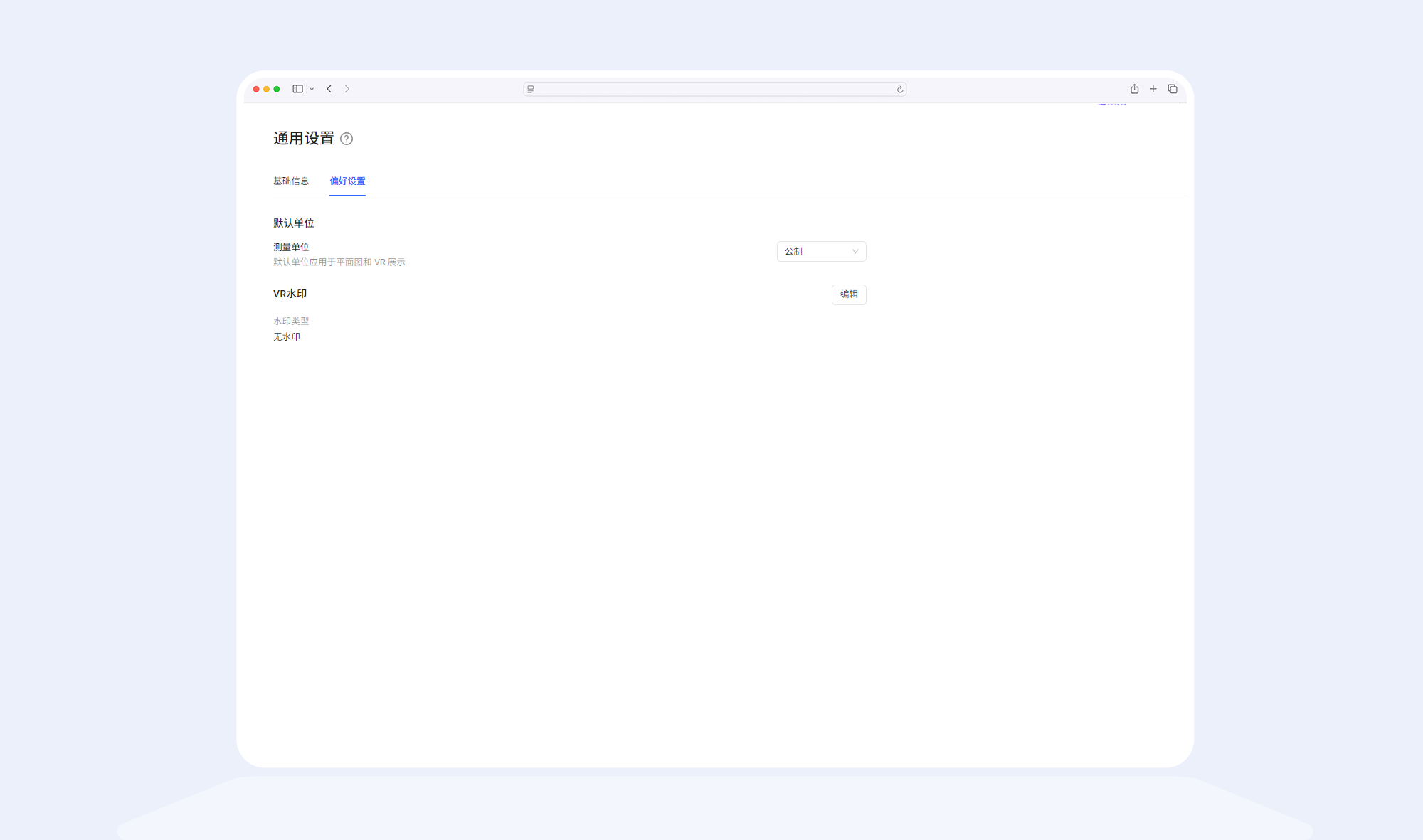The image size is (1423, 840).
Task: Expand the sidebar options chevron
Action: [312, 89]
